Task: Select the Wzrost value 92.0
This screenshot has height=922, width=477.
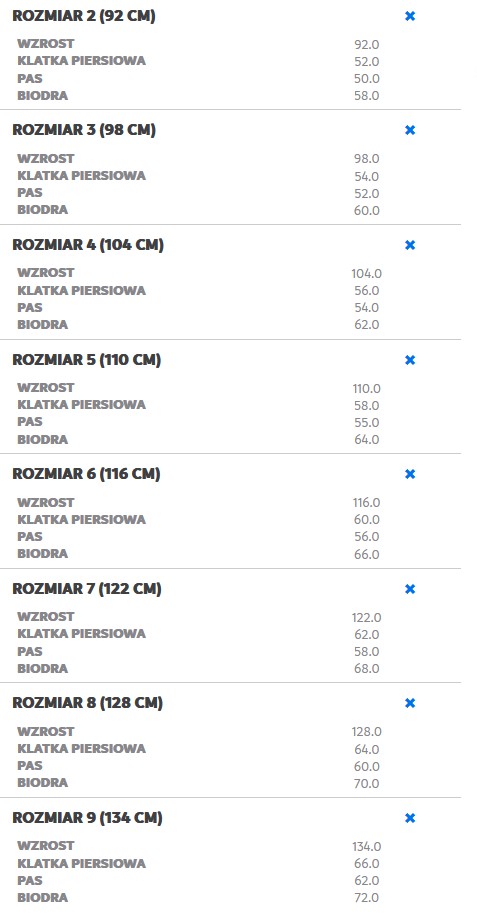Action: tap(366, 45)
